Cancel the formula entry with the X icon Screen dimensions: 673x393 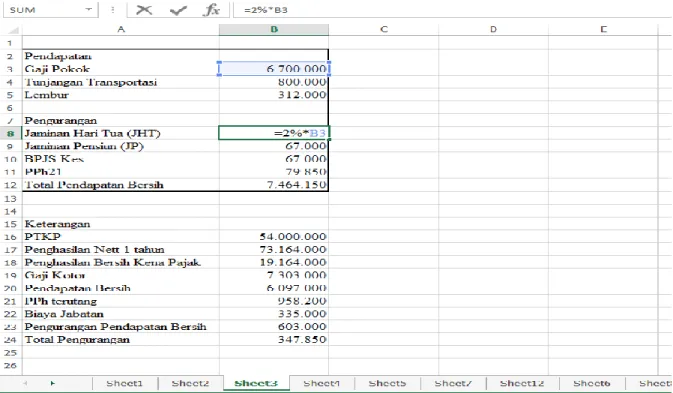pos(144,9)
